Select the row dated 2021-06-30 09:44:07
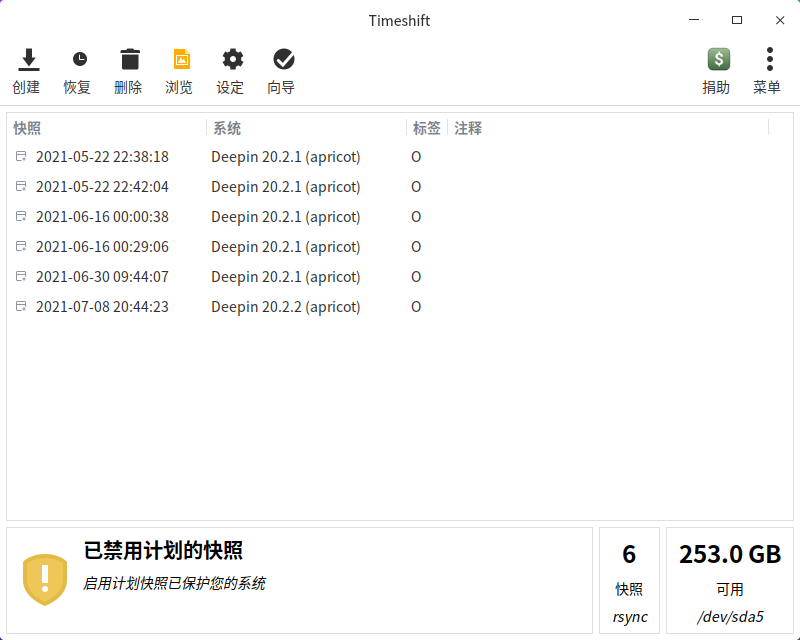This screenshot has height=640, width=800. pos(400,277)
